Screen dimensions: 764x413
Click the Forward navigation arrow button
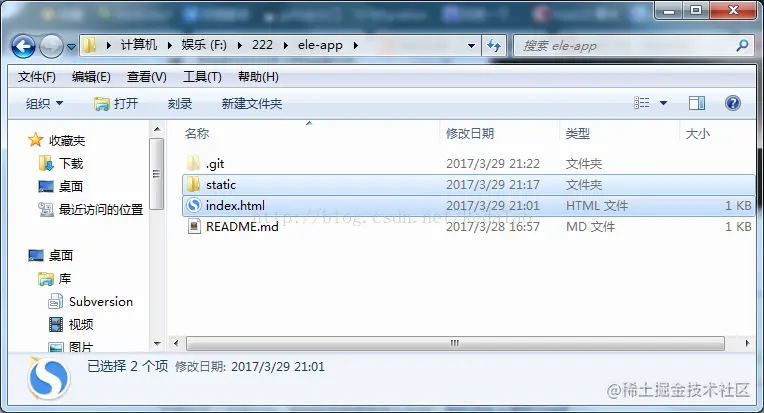(x=51, y=46)
